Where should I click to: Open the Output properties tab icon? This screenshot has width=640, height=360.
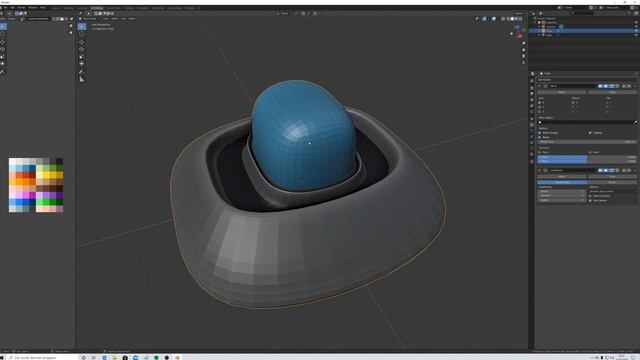(532, 93)
